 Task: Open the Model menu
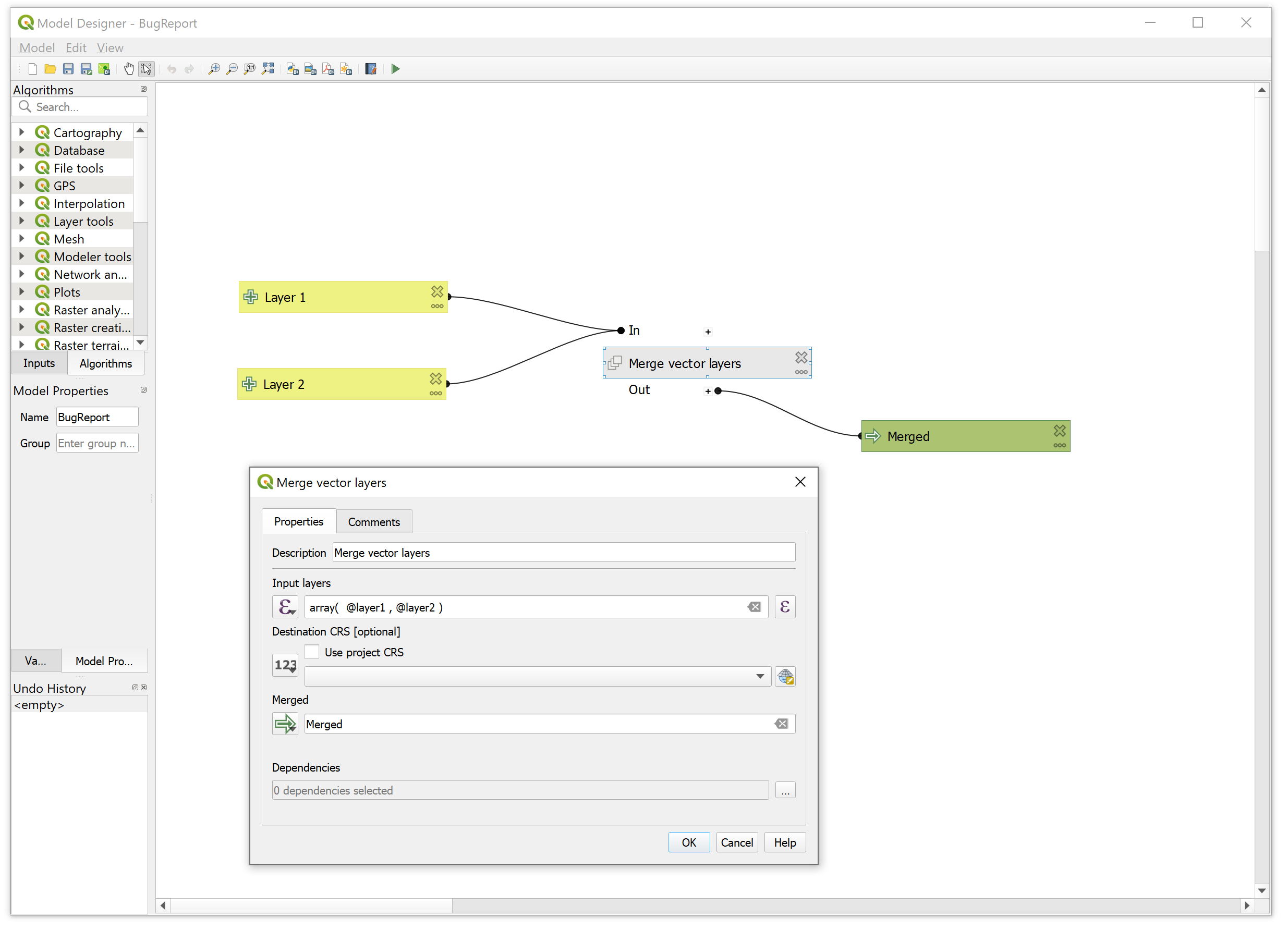point(37,47)
